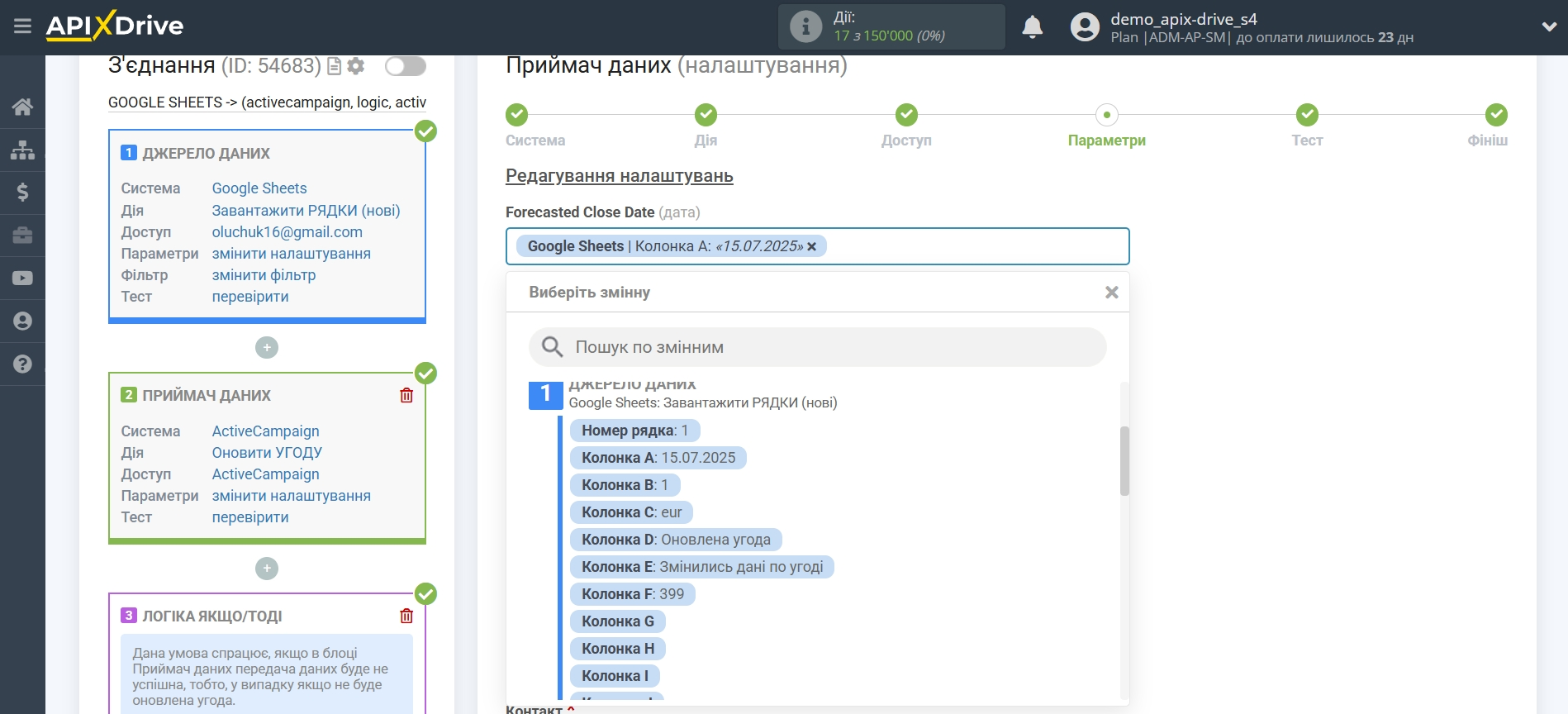Delete the Логіка ЯКЩО/ТОДІ block

coord(406,616)
